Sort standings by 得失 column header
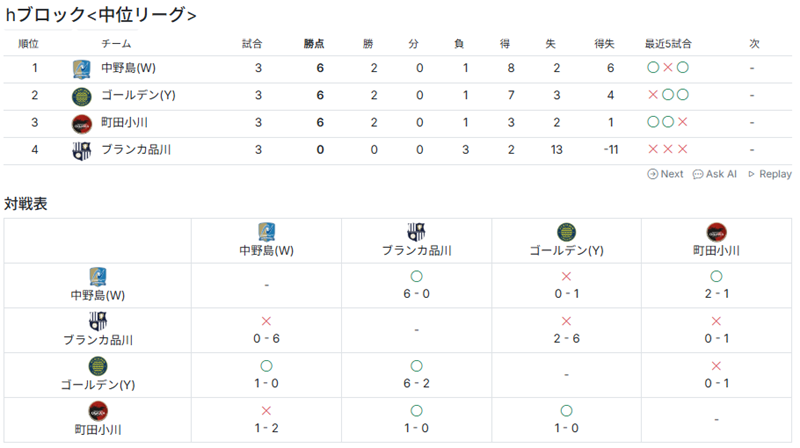Image resolution: width=800 pixels, height=448 pixels. pyautogui.click(x=604, y=44)
